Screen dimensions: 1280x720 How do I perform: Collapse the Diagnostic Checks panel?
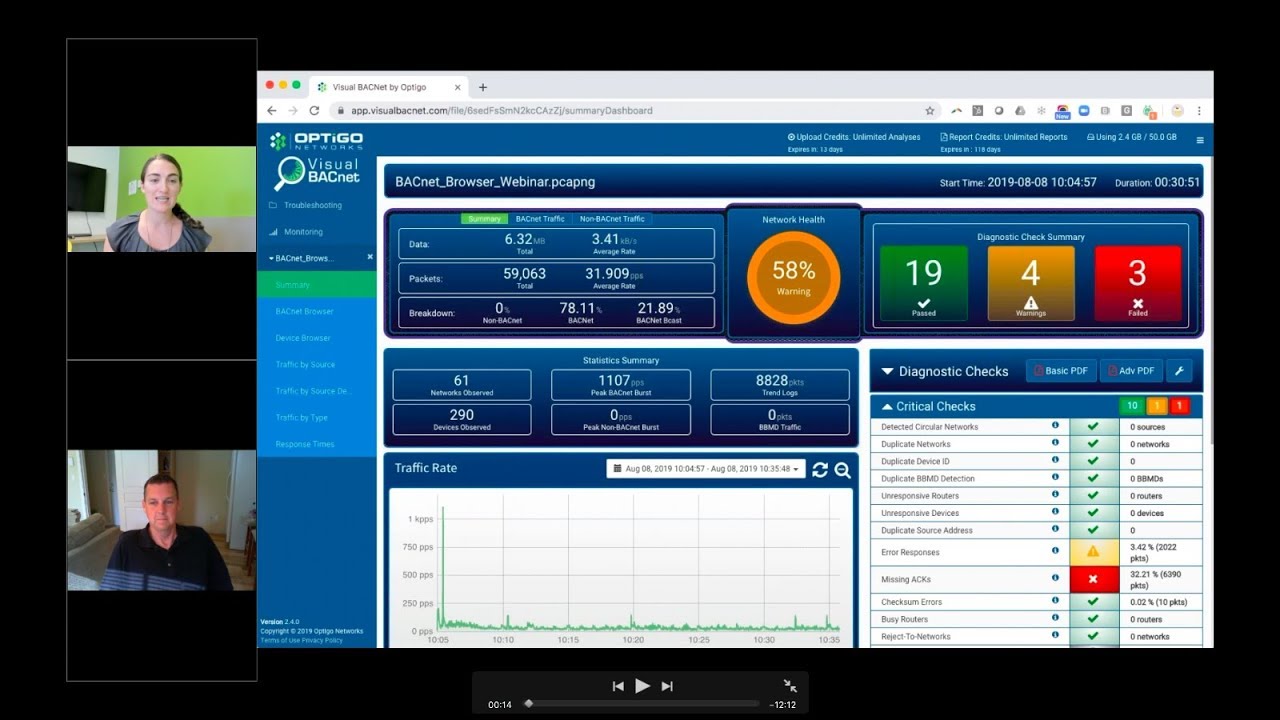(x=887, y=372)
